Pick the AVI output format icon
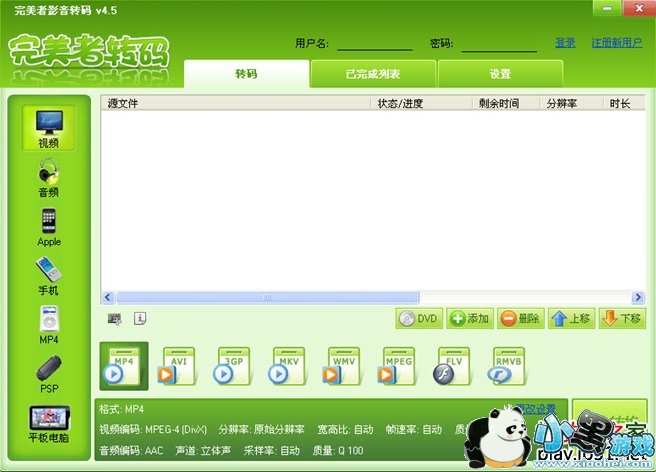The height and width of the screenshot is (472, 656). coord(177,366)
